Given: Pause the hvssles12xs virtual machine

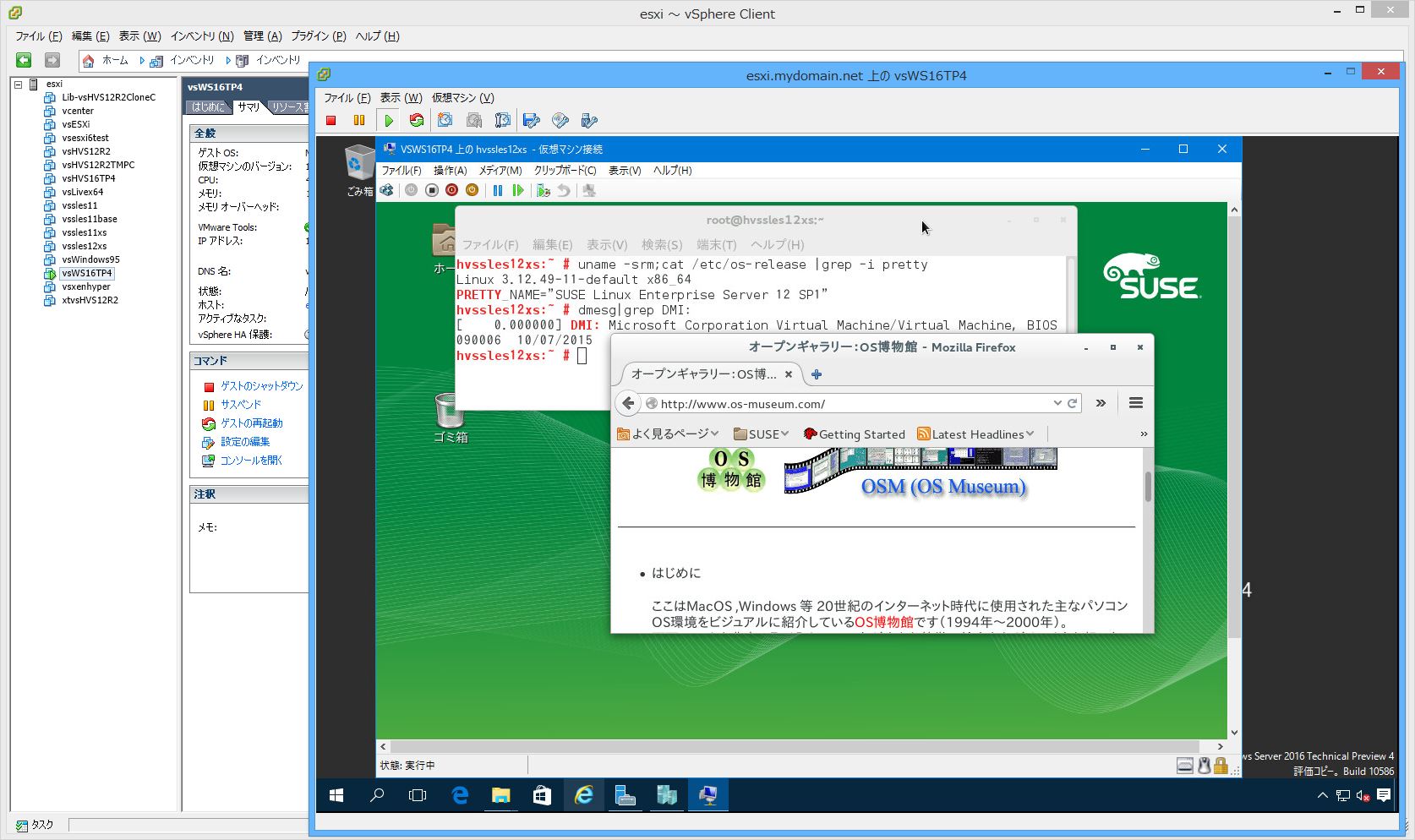Looking at the screenshot, I should click(498, 190).
